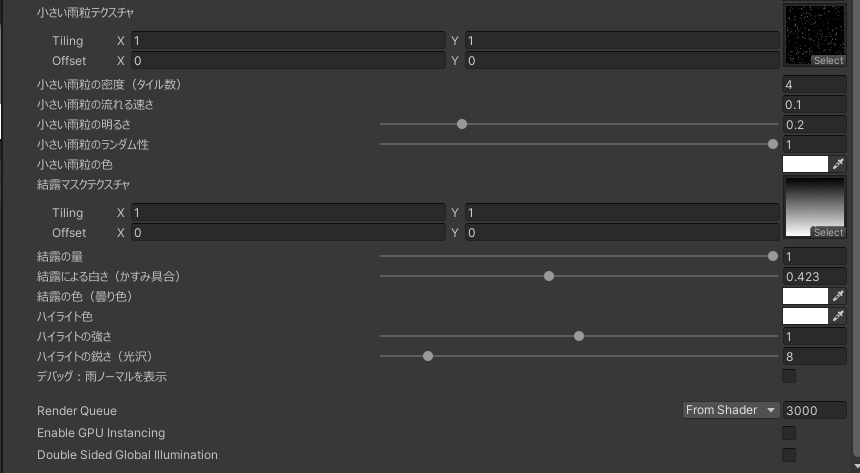
Task: Open Render Queue From Shader dropdown
Action: pyautogui.click(x=731, y=410)
